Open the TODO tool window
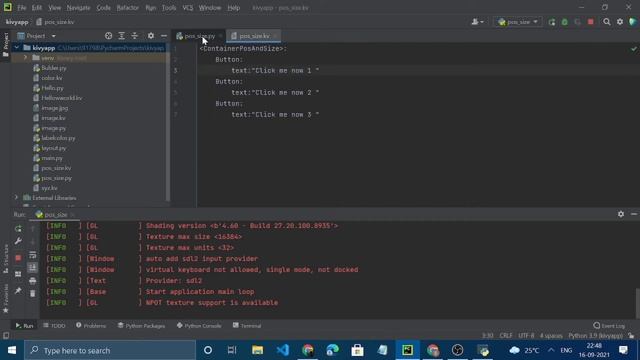The height and width of the screenshot is (360, 640). point(54,326)
